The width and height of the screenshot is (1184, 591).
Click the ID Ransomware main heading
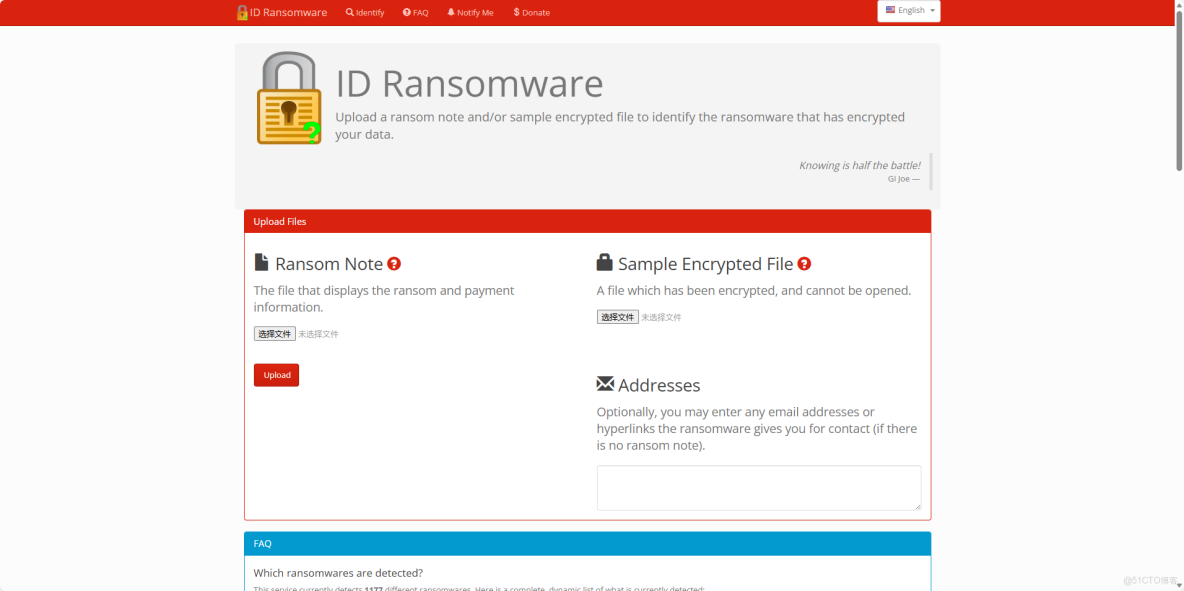tap(470, 84)
